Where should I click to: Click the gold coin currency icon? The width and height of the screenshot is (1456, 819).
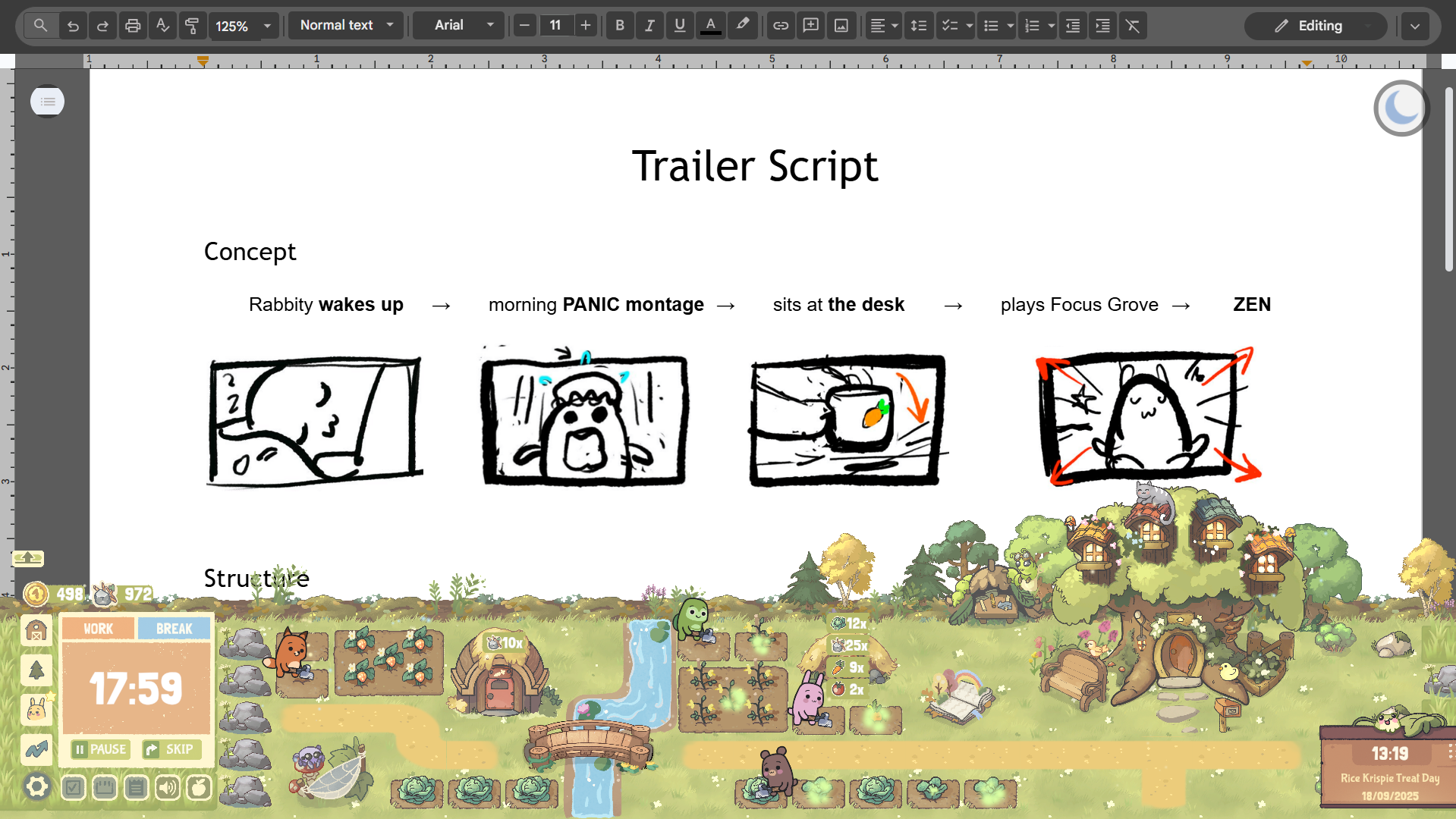pyautogui.click(x=36, y=594)
